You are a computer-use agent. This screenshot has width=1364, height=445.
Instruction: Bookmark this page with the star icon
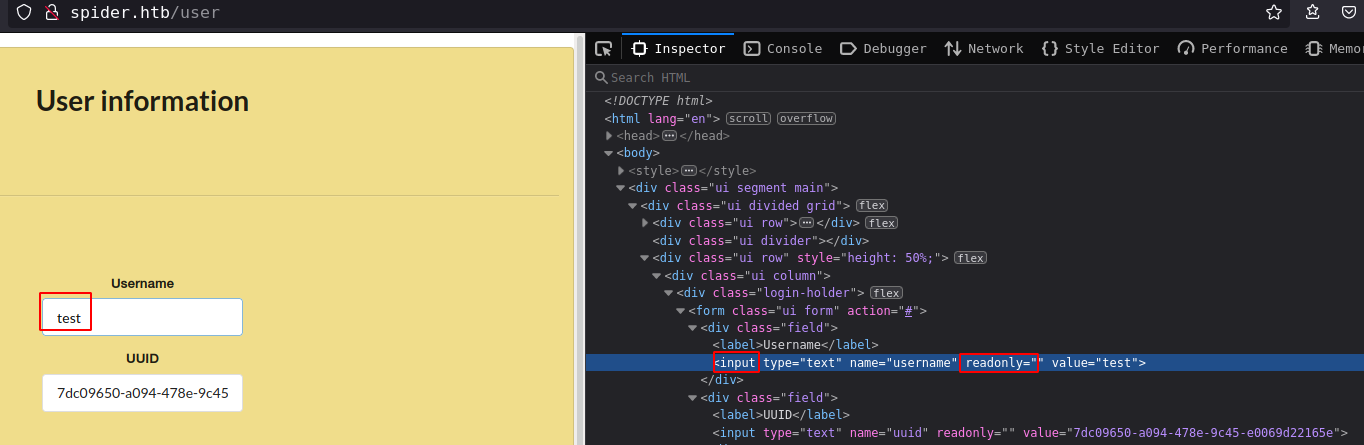(x=1273, y=13)
